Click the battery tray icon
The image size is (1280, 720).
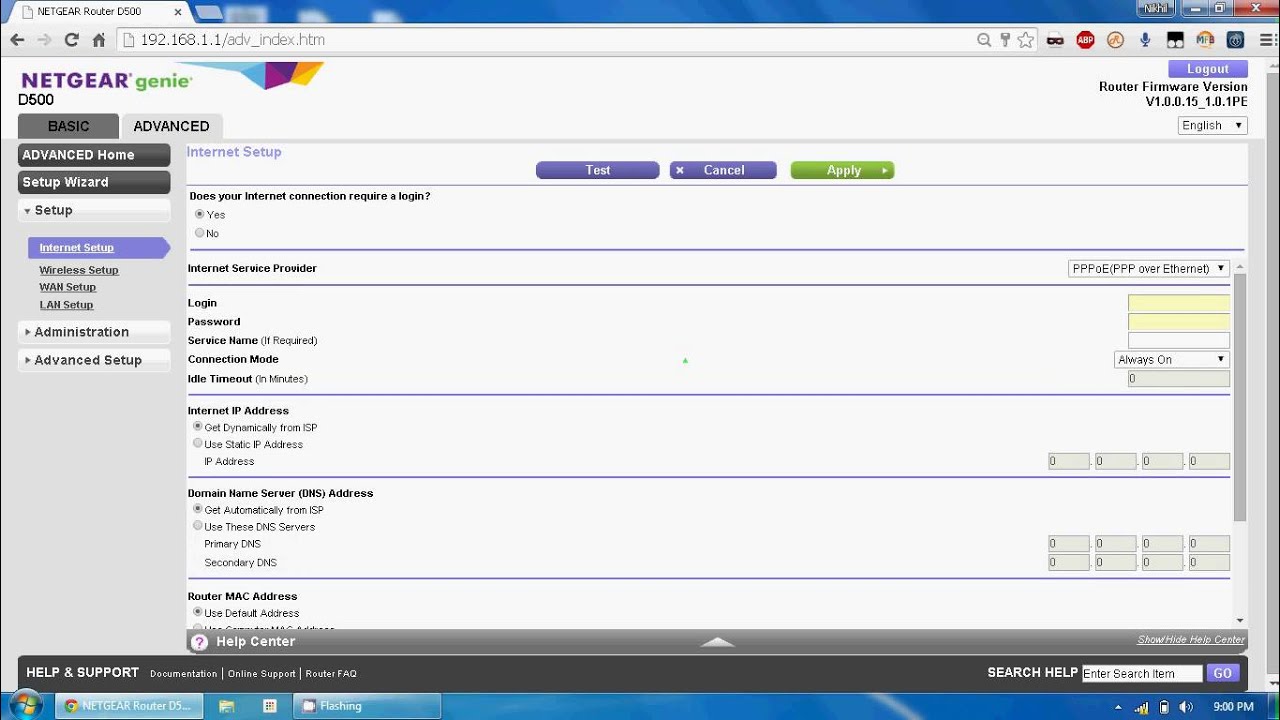[x=1164, y=707]
